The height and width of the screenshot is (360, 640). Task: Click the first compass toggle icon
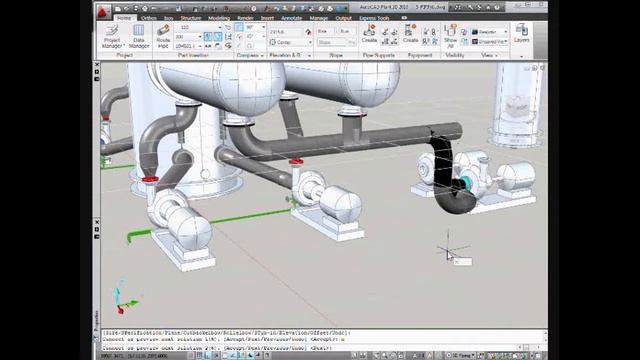point(239,27)
